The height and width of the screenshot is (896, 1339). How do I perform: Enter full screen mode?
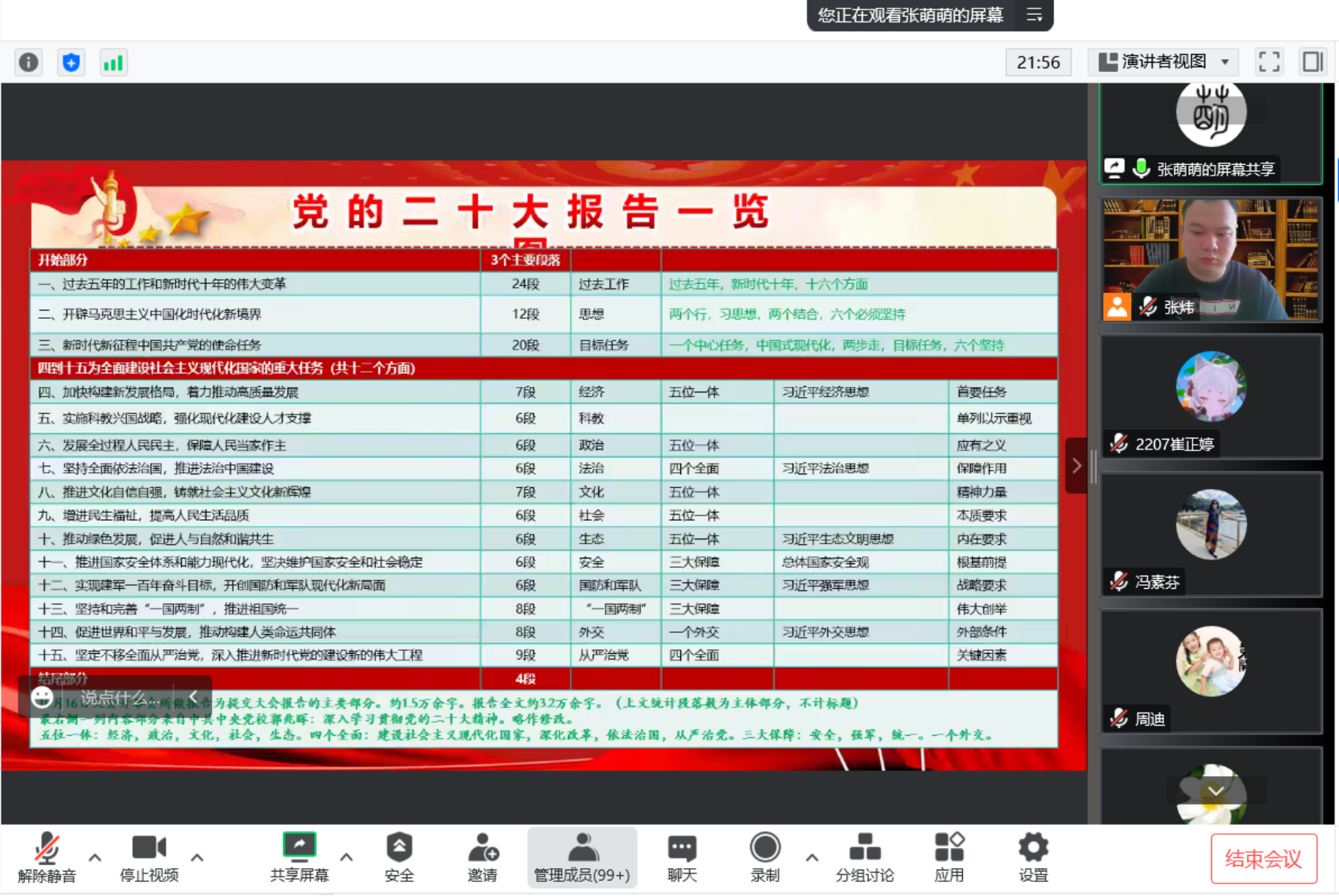point(1269,62)
